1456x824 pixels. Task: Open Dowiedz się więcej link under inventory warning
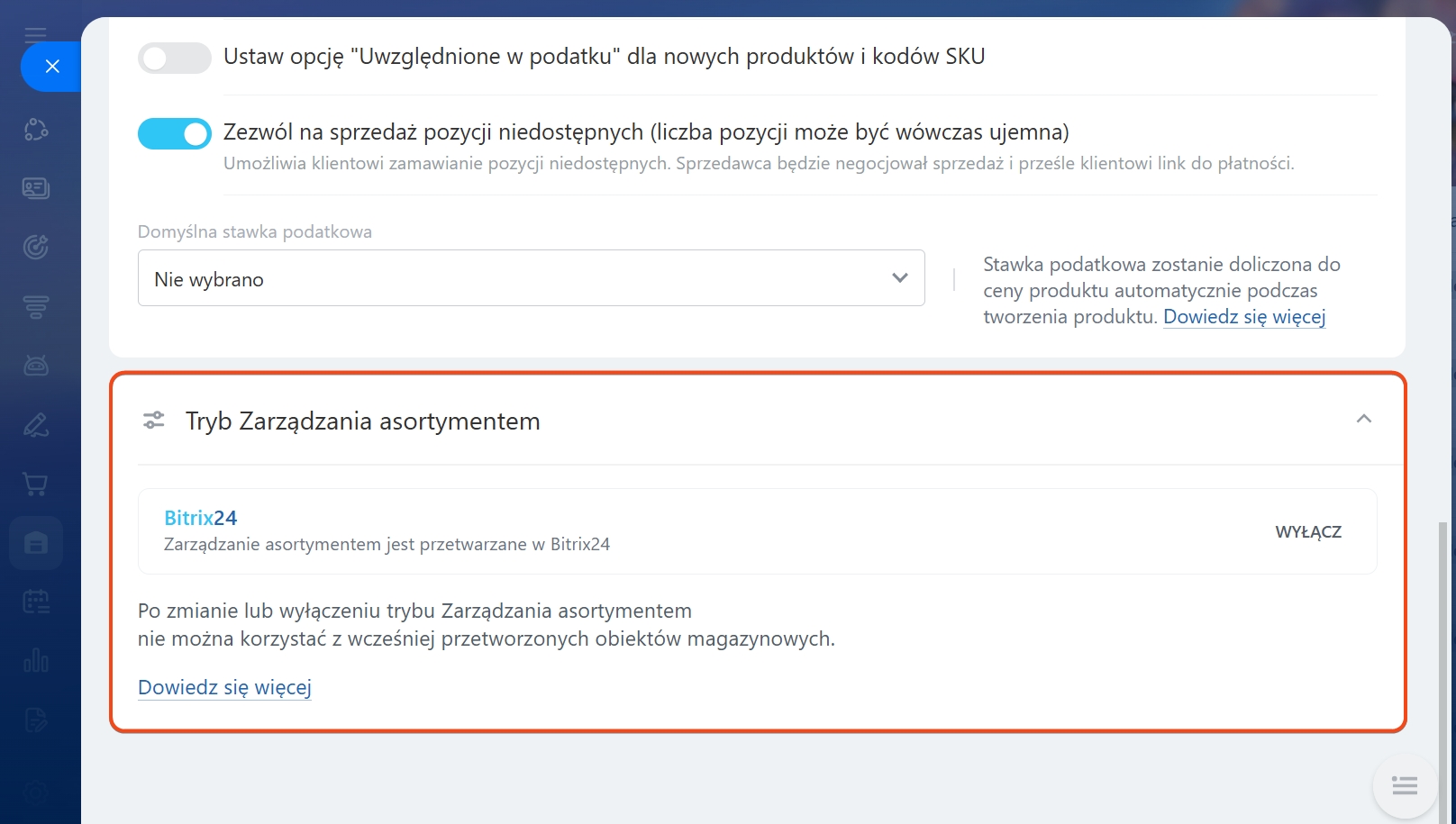pos(224,687)
